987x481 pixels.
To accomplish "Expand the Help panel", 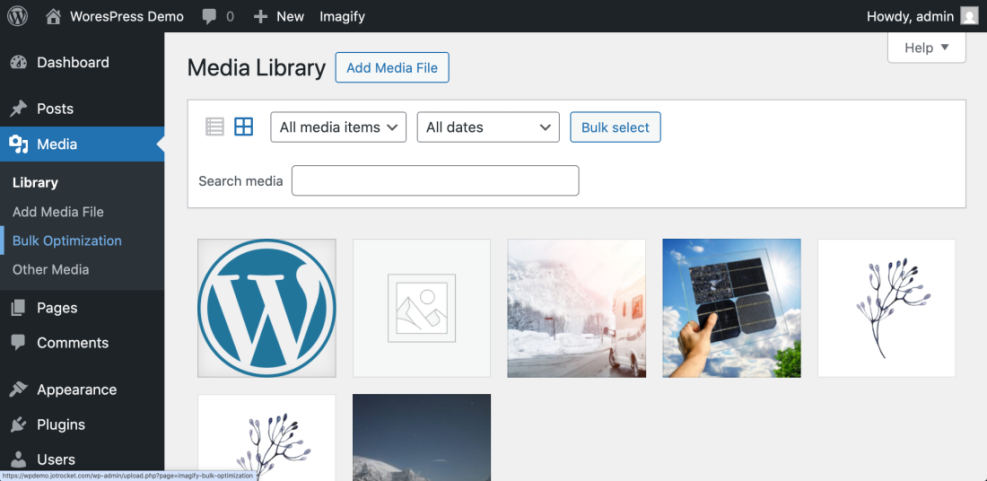I will (x=927, y=48).
